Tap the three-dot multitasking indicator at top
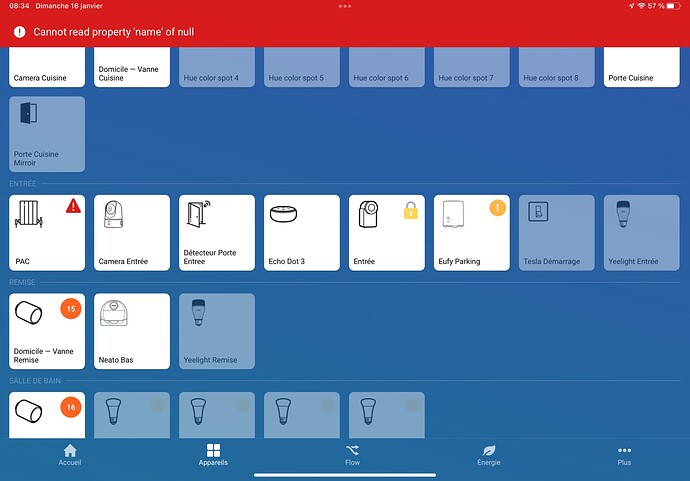 pyautogui.click(x=345, y=6)
